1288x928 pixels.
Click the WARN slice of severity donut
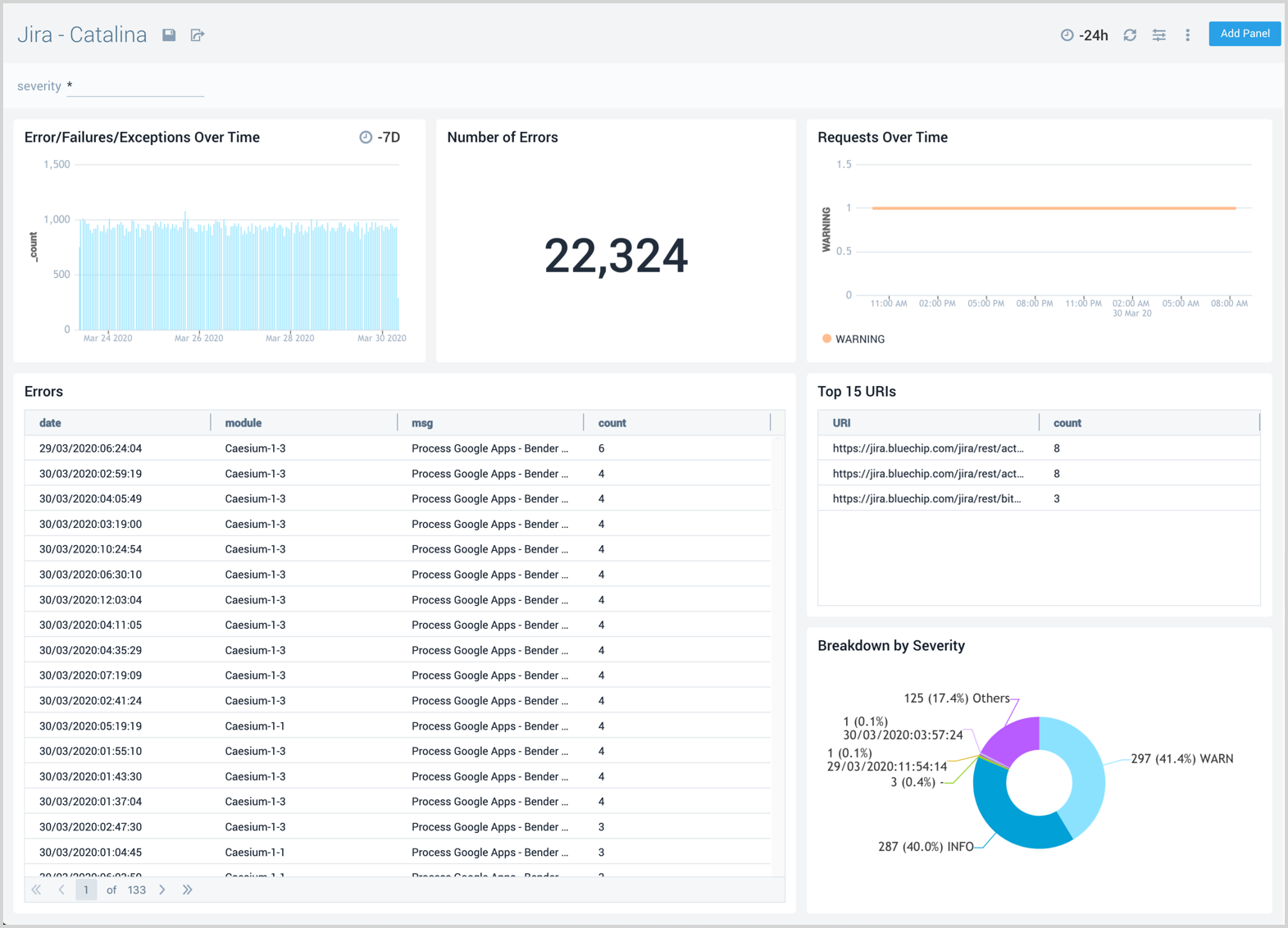click(1088, 775)
